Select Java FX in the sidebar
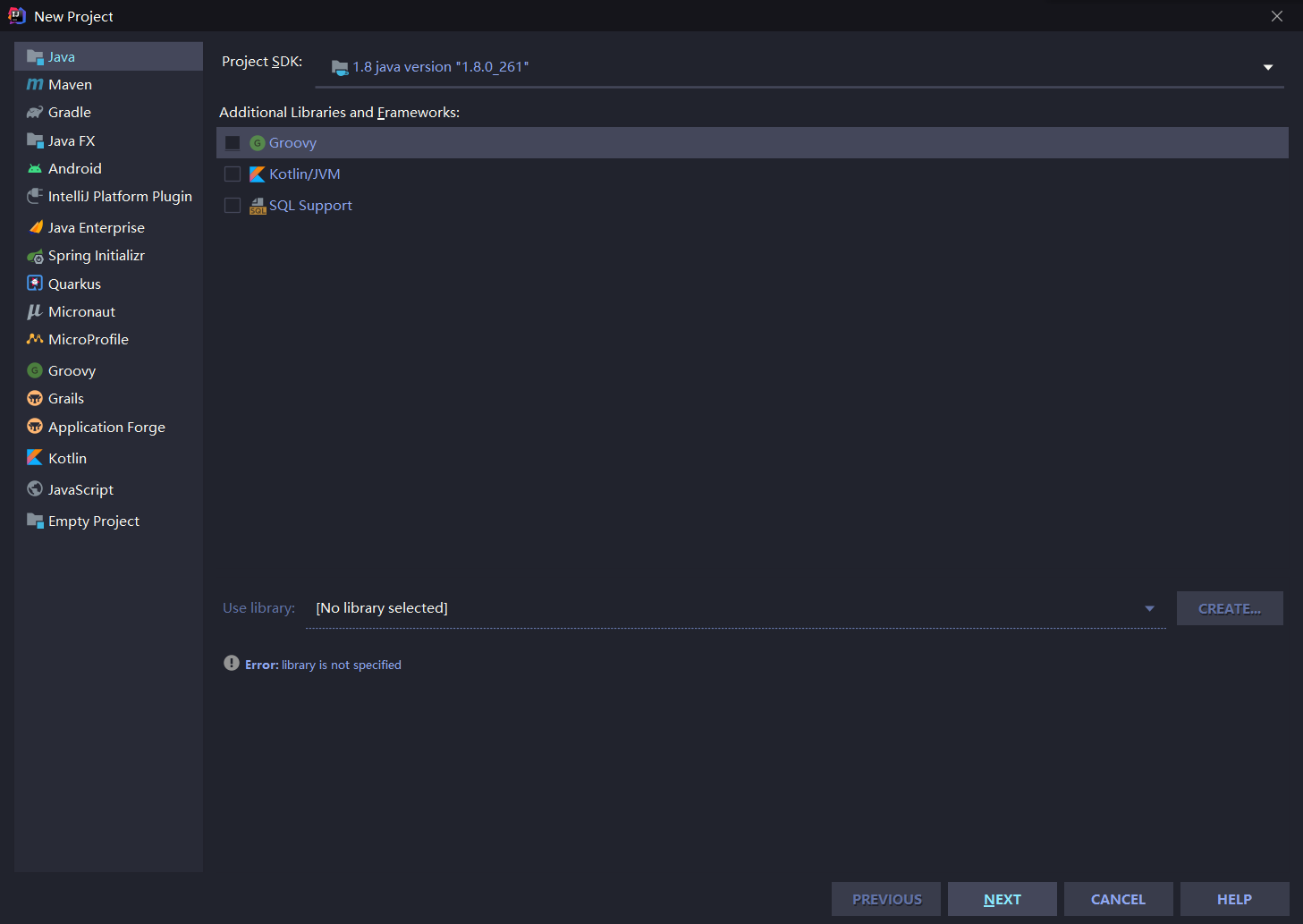The width and height of the screenshot is (1303, 924). [109, 140]
